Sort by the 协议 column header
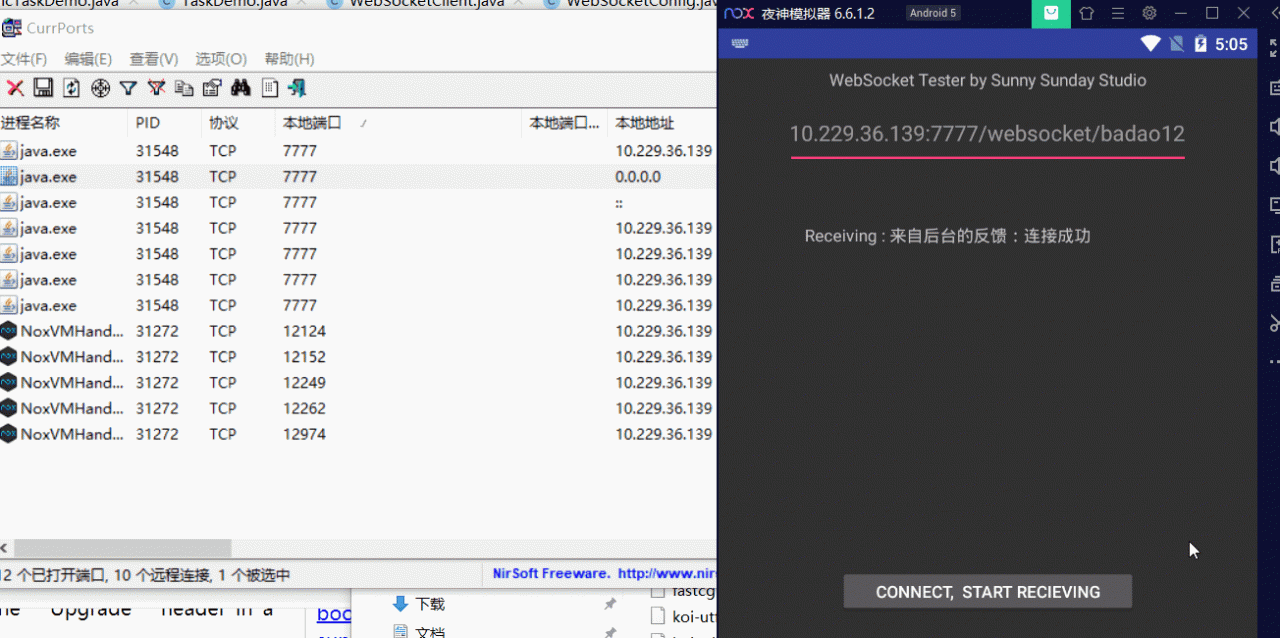Image resolution: width=1280 pixels, height=638 pixels. [x=239, y=123]
